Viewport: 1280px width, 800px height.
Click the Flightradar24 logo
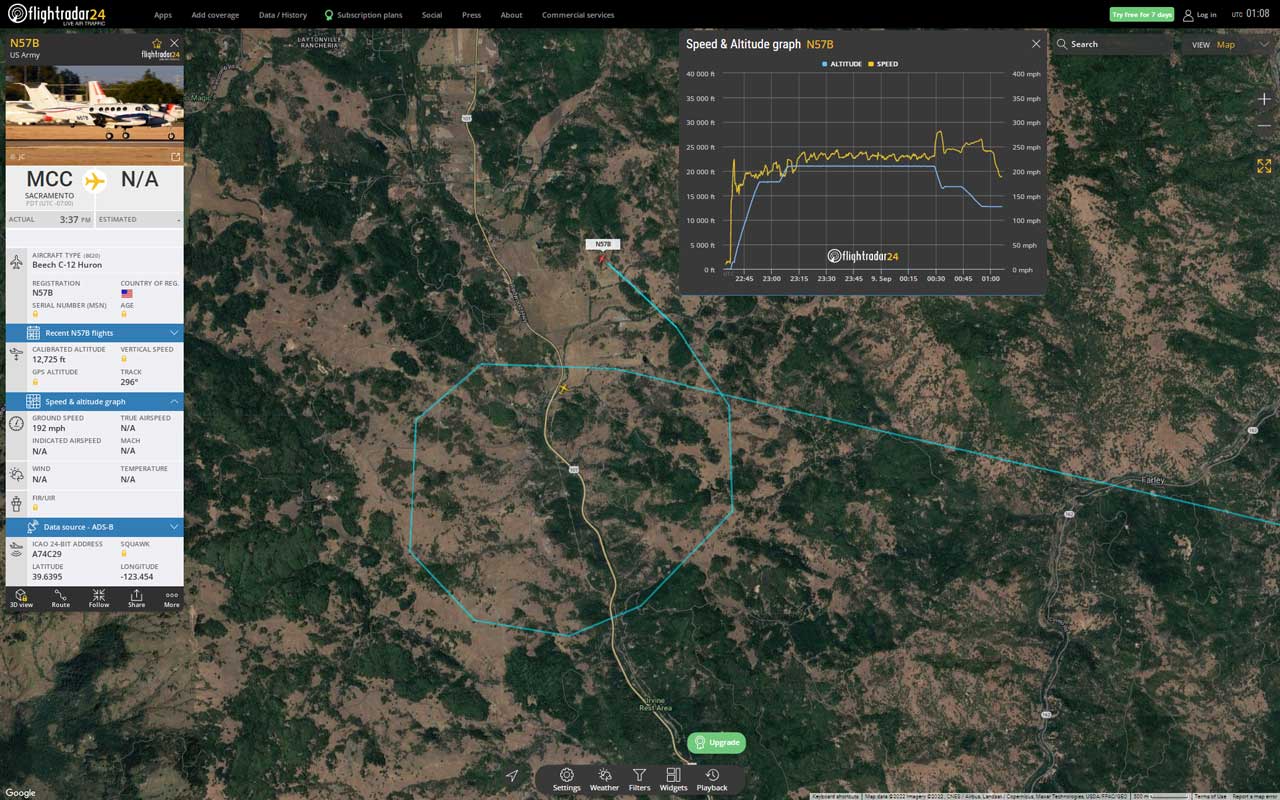[x=57, y=15]
